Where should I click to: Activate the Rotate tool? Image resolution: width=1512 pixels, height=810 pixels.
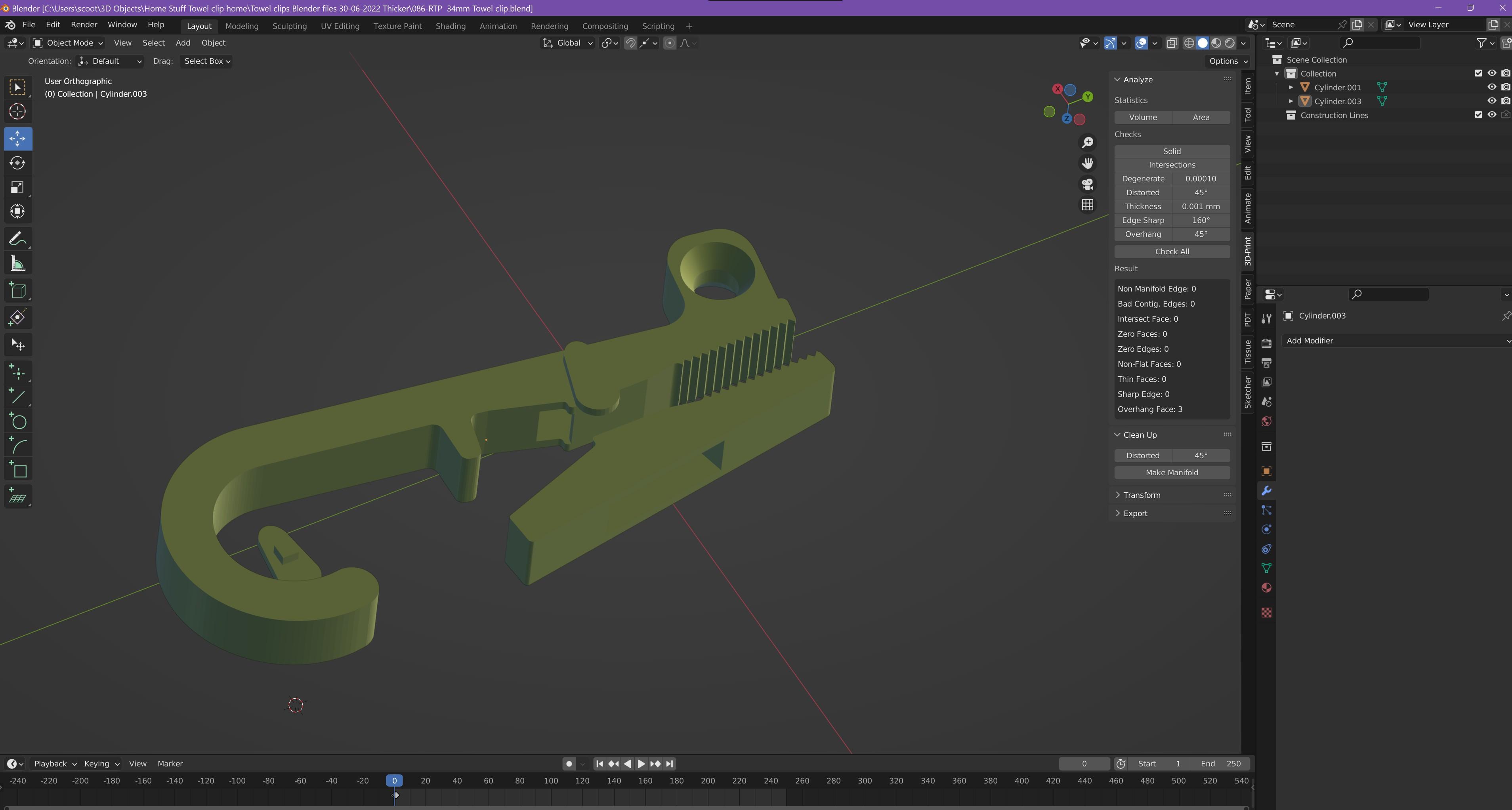[17, 162]
